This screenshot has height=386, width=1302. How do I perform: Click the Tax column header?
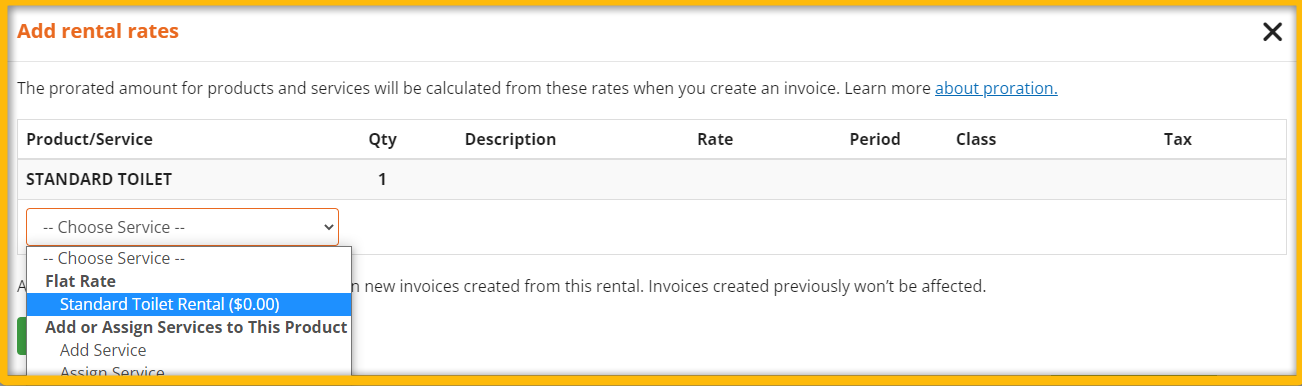(x=1178, y=139)
